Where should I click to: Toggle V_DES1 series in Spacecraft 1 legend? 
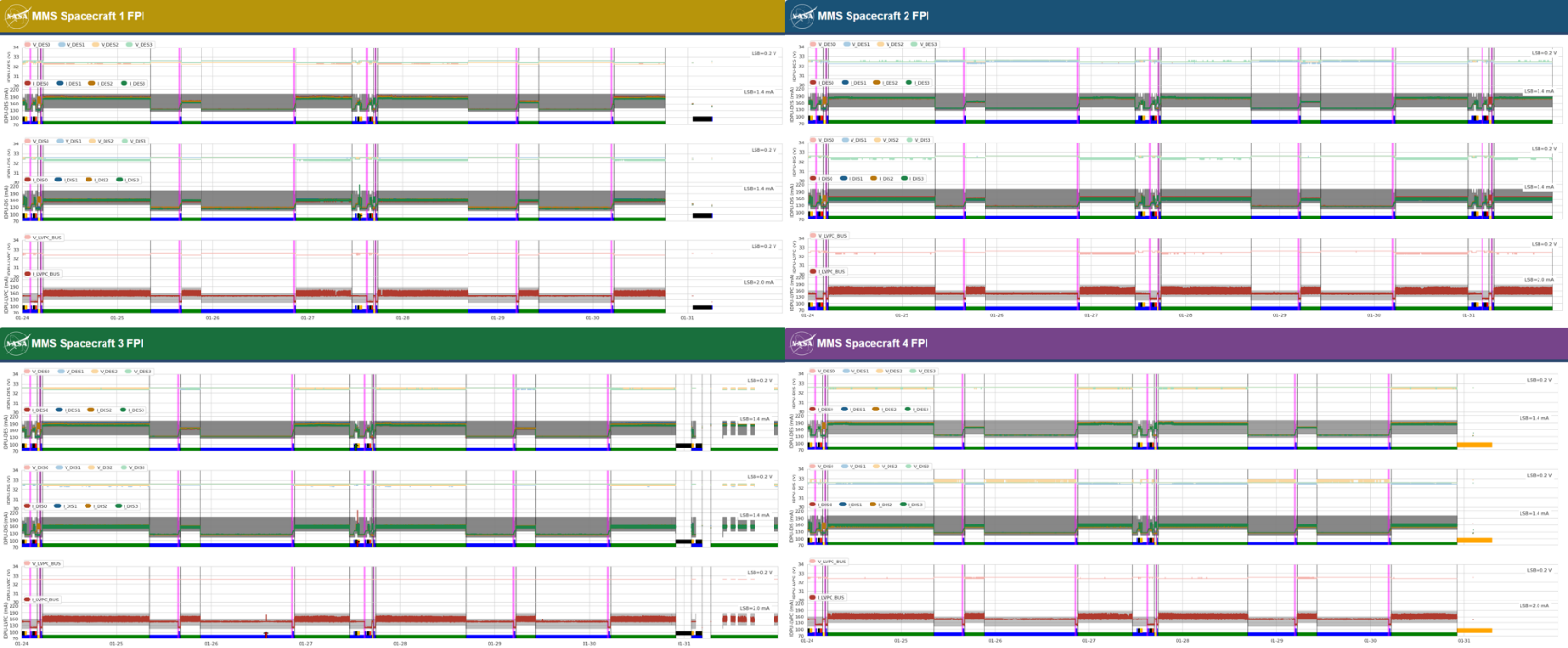tap(72, 45)
